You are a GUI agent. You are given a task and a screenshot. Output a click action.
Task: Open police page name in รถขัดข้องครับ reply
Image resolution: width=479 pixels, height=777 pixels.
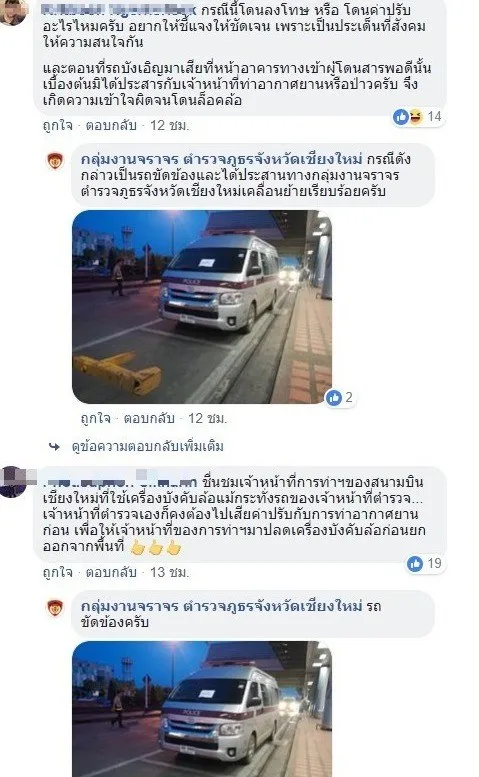pyautogui.click(x=221, y=606)
